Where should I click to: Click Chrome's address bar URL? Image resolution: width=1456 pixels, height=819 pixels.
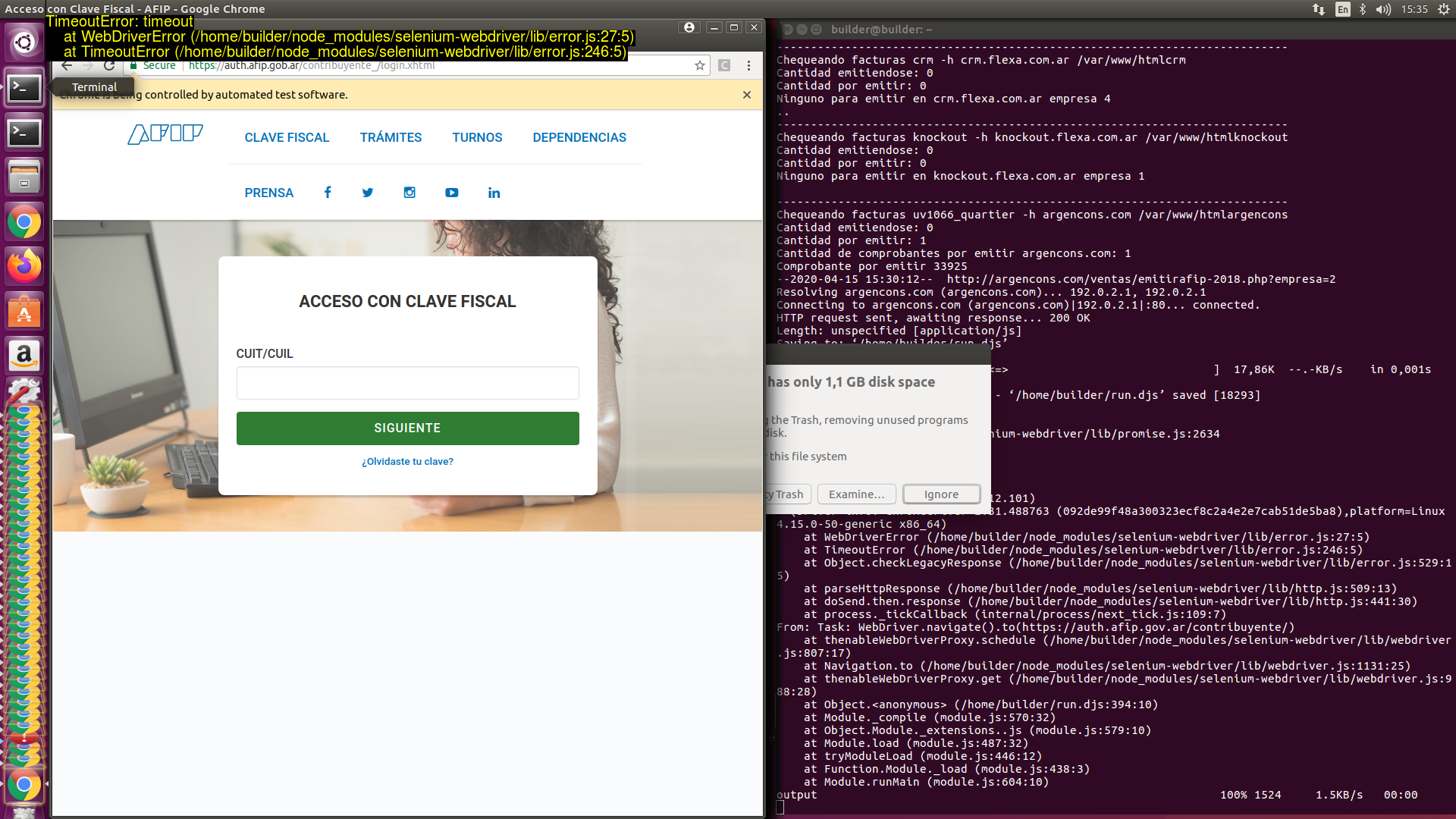[312, 66]
